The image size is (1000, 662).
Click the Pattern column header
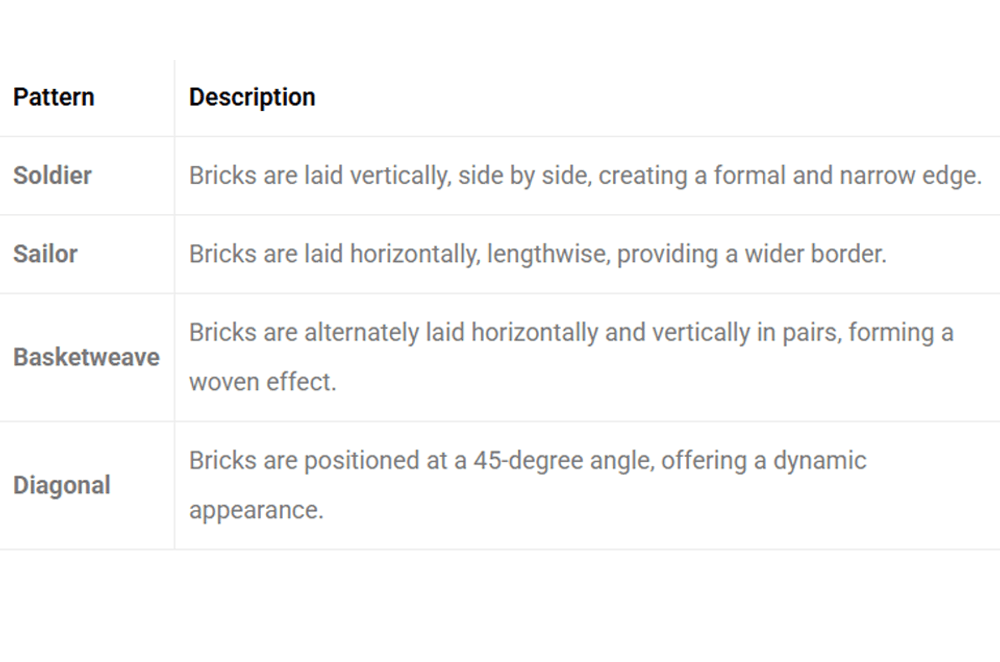click(x=54, y=97)
